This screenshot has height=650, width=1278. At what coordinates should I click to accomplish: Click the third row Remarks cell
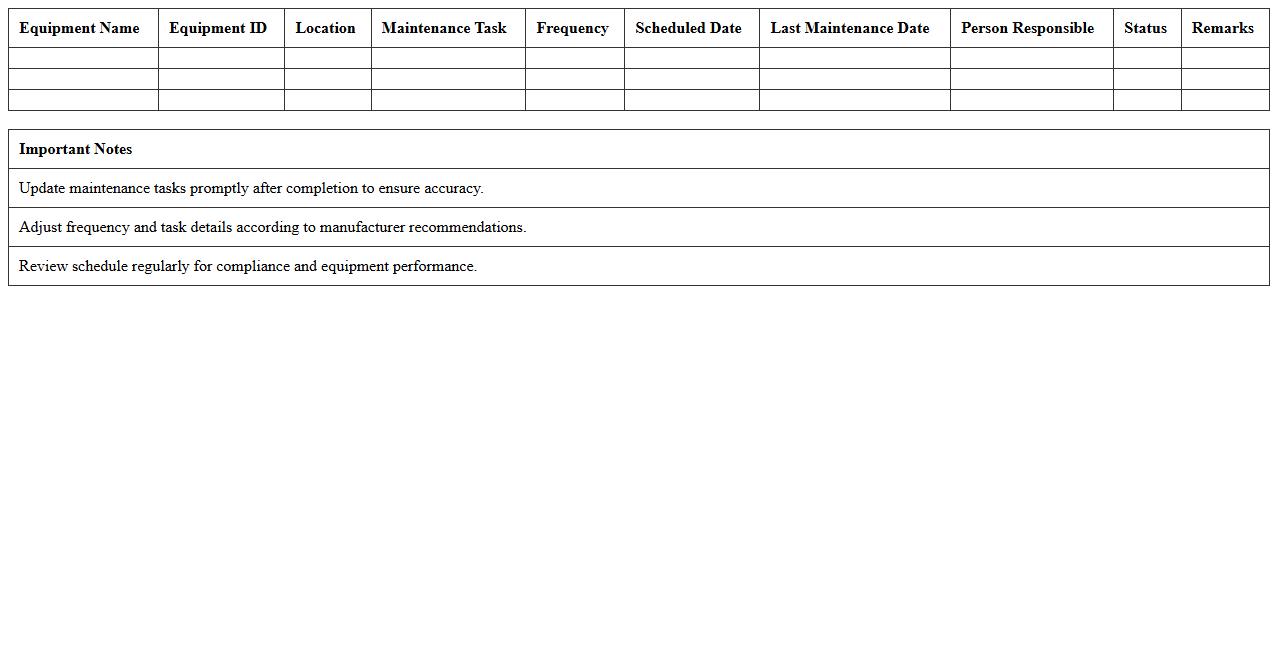[x=1224, y=100]
